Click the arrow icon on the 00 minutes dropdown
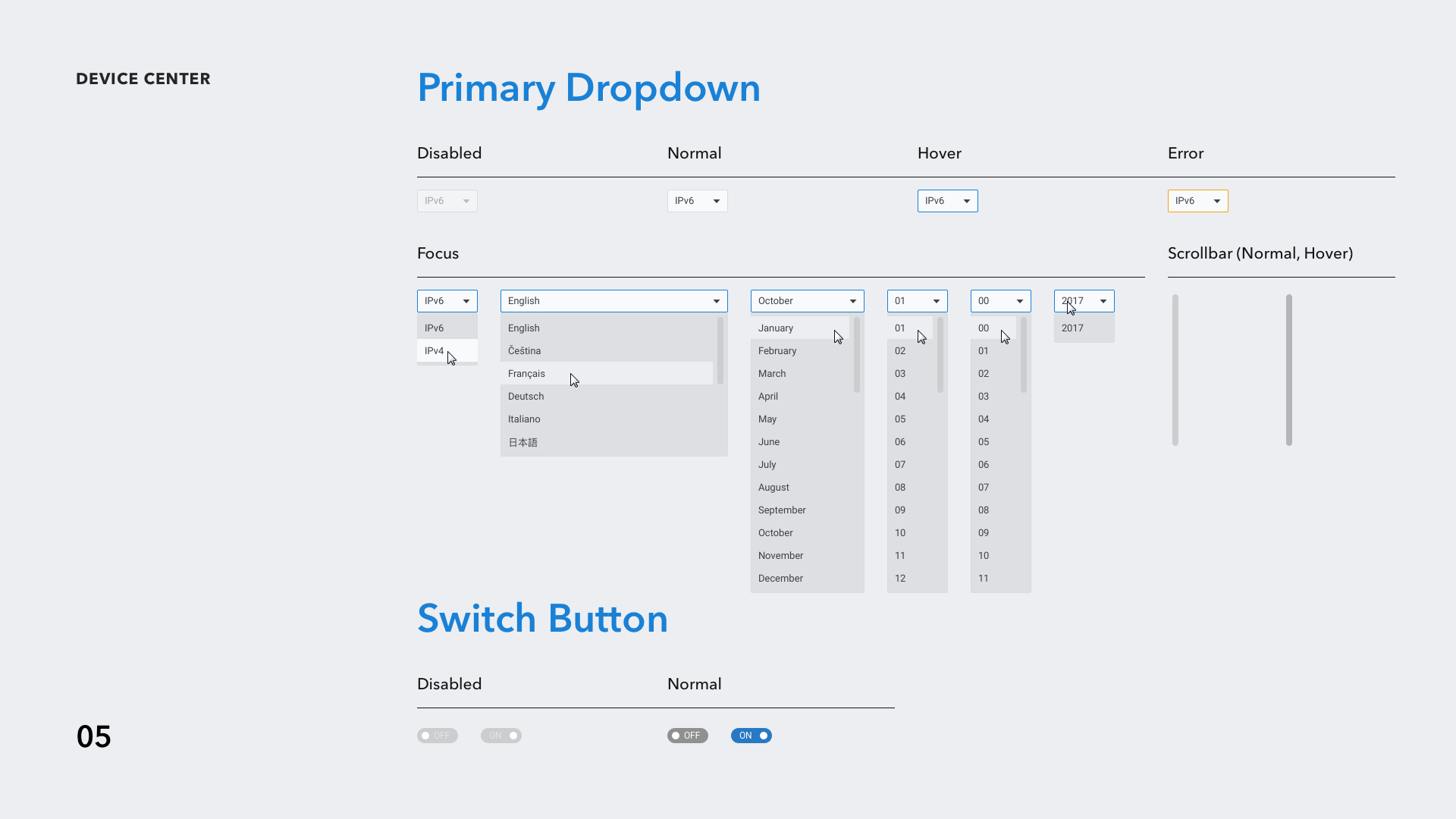The width and height of the screenshot is (1456, 819). [x=1020, y=301]
